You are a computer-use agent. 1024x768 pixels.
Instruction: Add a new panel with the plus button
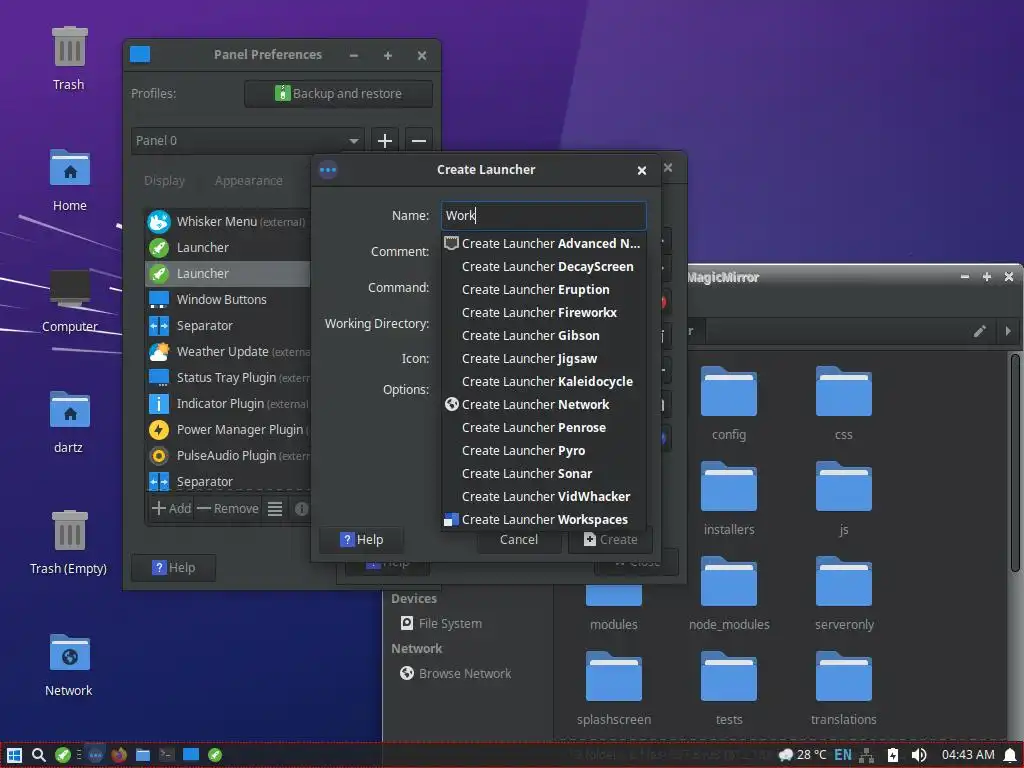coord(385,140)
